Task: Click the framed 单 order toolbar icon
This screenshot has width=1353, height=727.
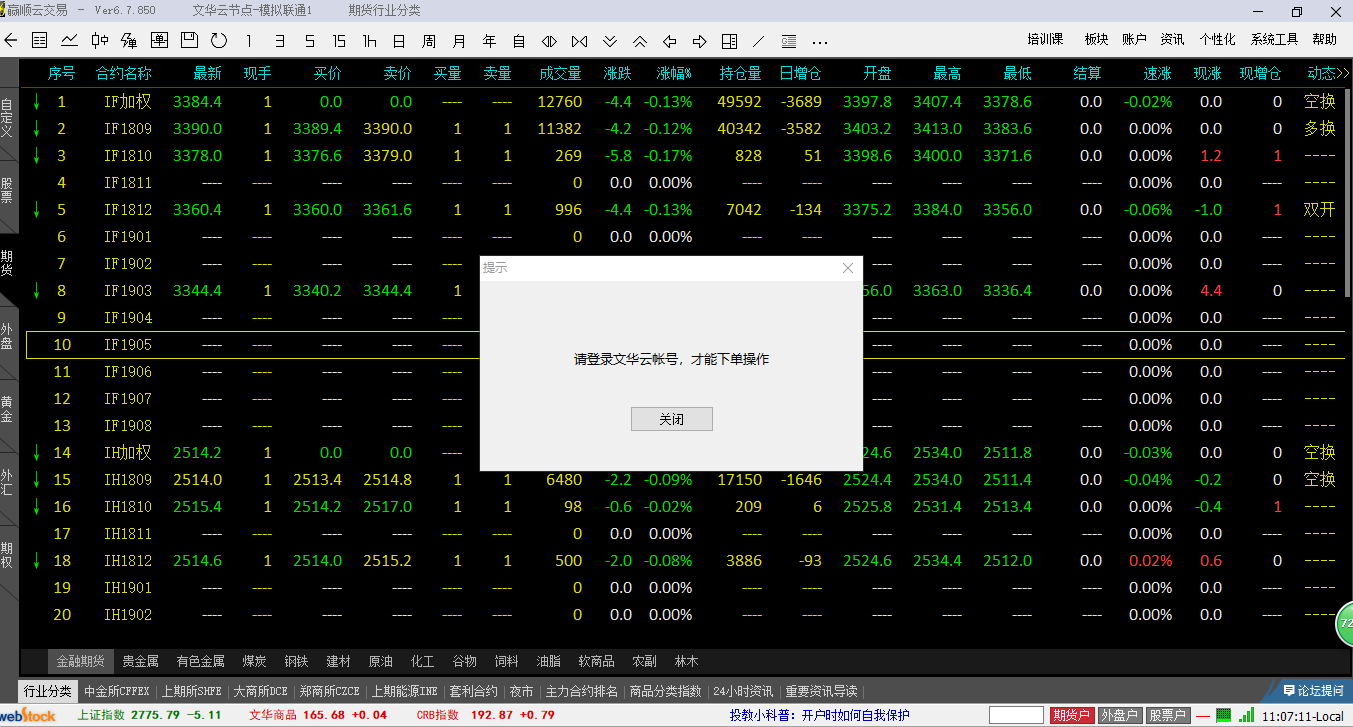Action: [159, 41]
